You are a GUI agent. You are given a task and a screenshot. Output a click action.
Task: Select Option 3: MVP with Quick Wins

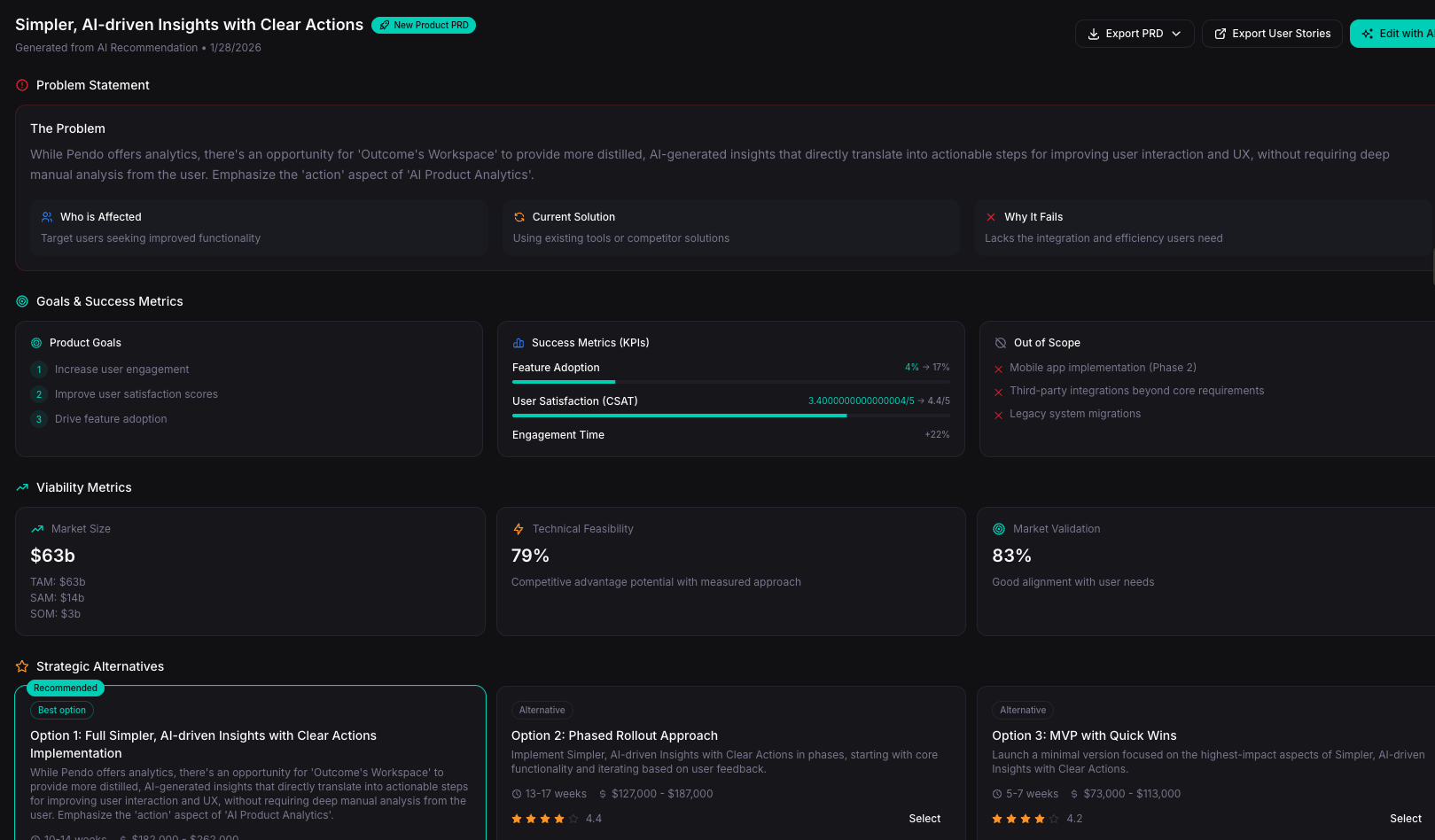(1406, 819)
